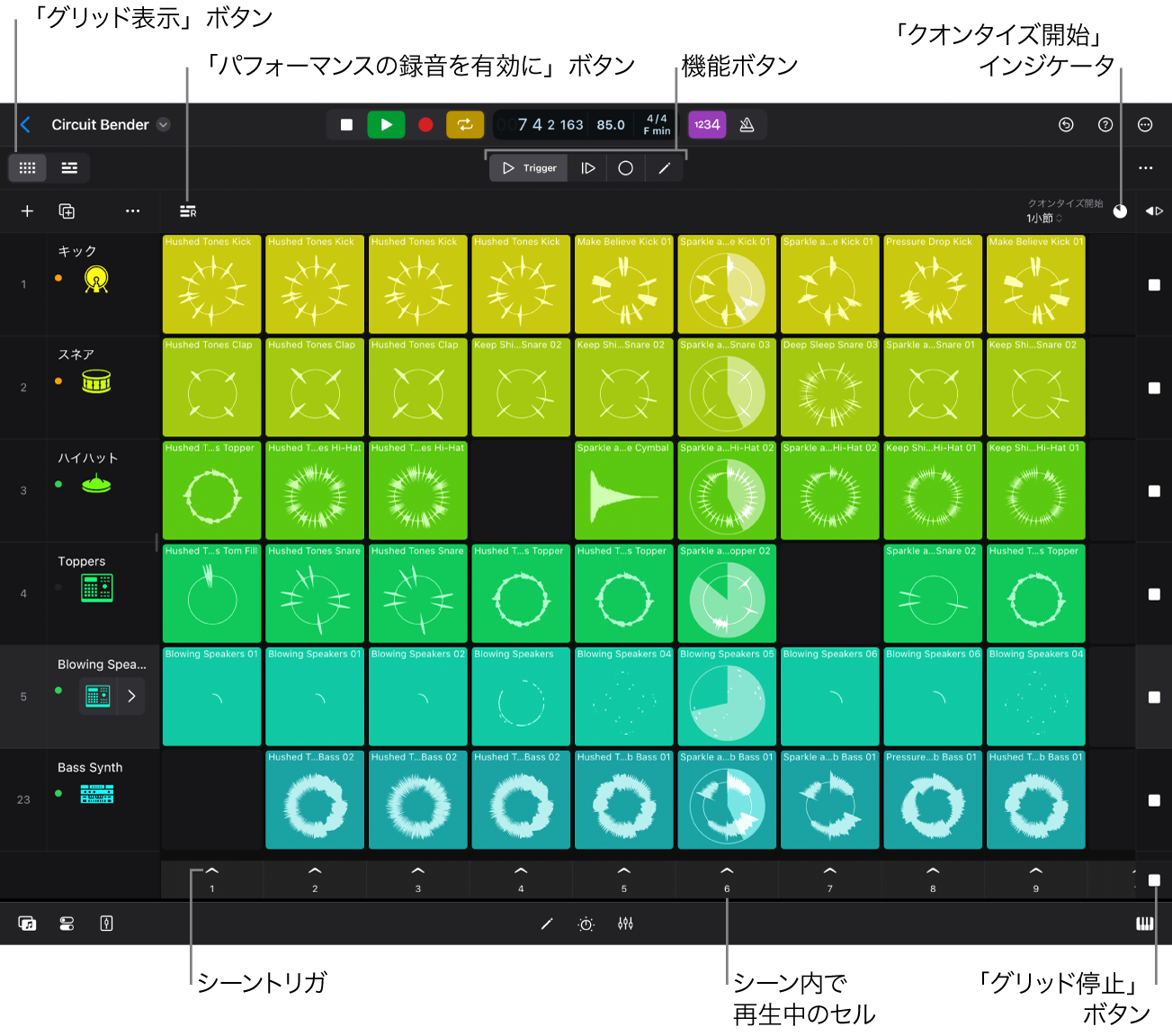Start playback with the green play button
This screenshot has height=1036, width=1172.
386,125
